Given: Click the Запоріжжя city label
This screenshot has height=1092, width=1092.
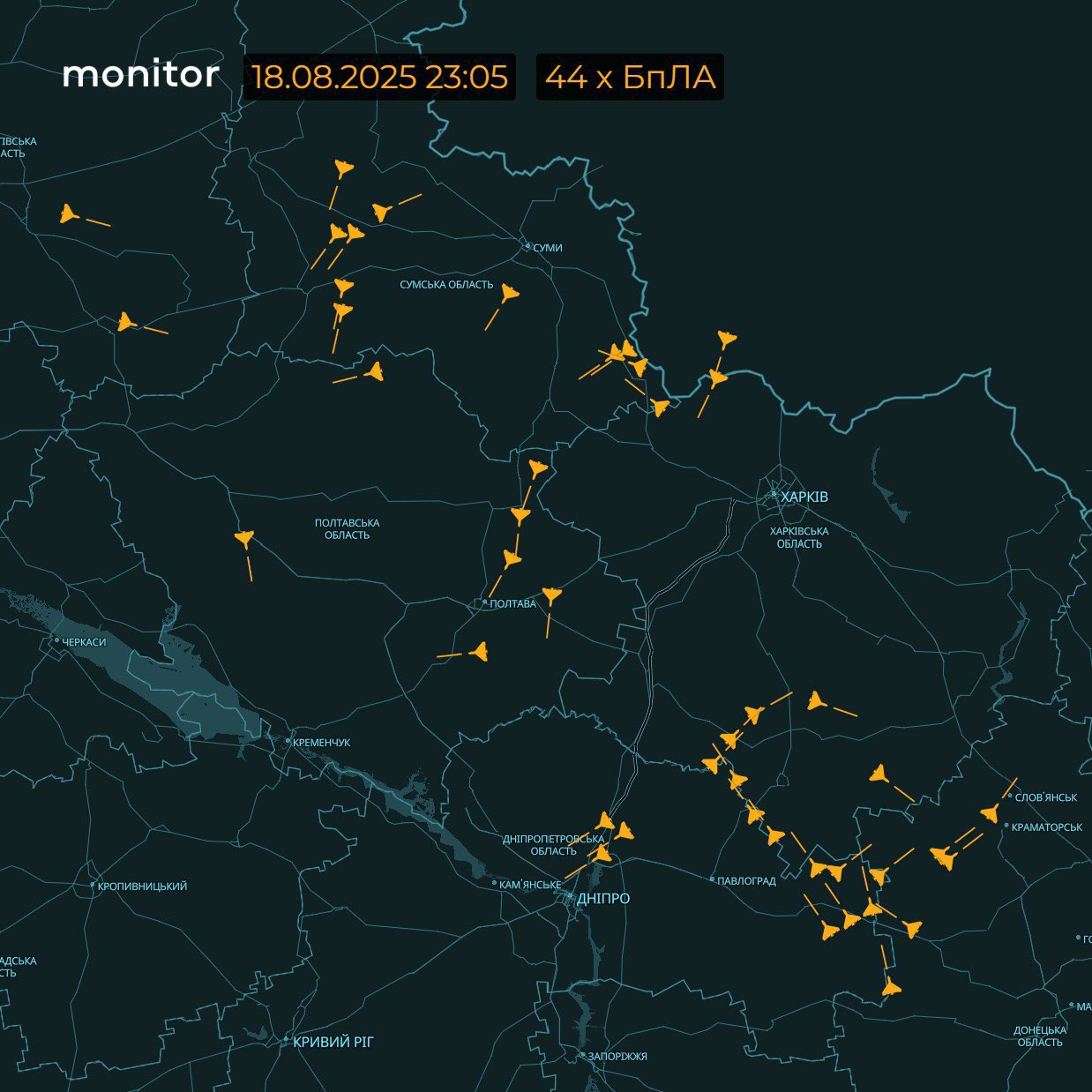Looking at the screenshot, I should 617,1056.
